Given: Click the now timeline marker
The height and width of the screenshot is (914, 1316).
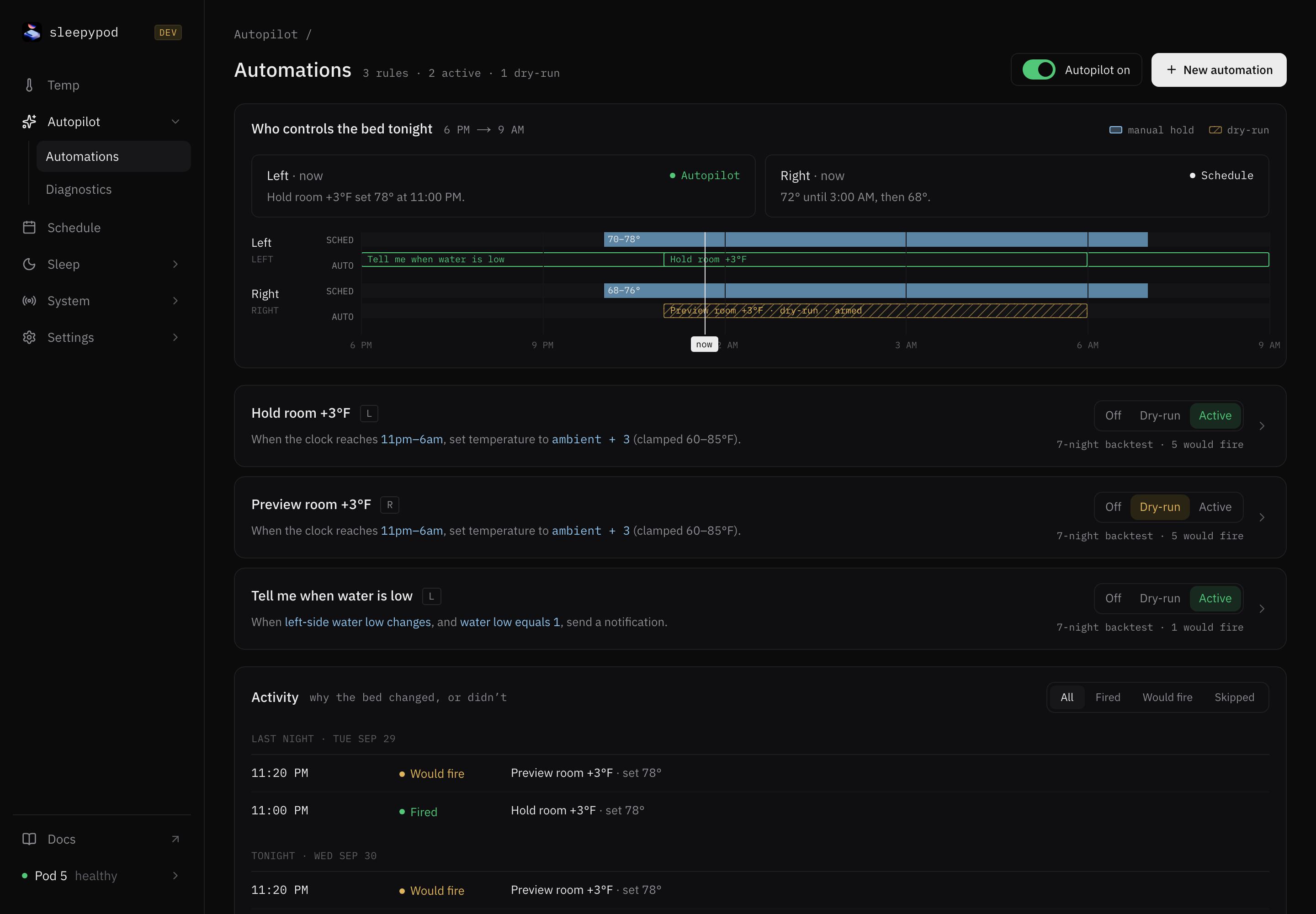Looking at the screenshot, I should point(705,344).
